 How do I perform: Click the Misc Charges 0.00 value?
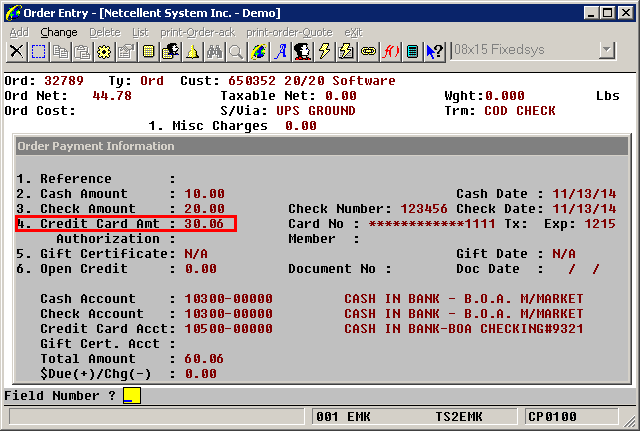[x=301, y=126]
